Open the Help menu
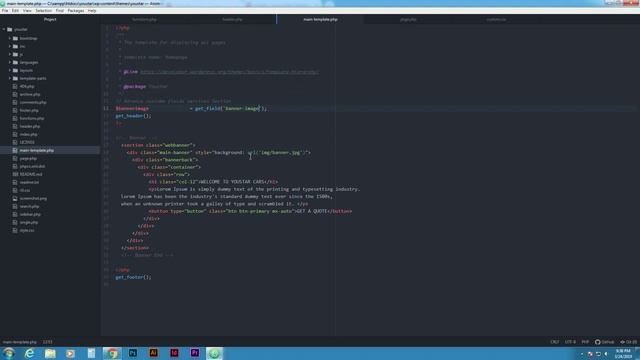Image resolution: width=640 pixels, height=360 pixels. pos(92,11)
